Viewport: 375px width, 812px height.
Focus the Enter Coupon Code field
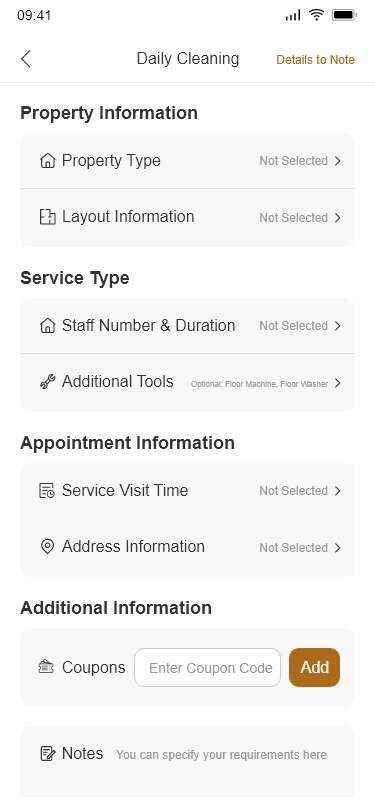pyautogui.click(x=208, y=668)
